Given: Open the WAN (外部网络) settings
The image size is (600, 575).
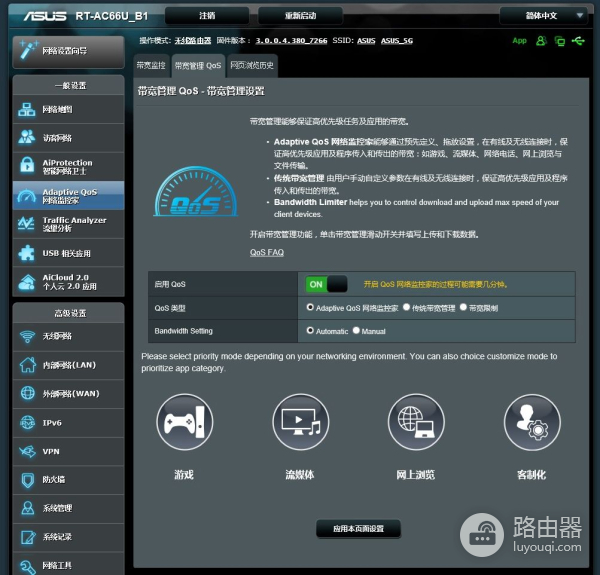Looking at the screenshot, I should click(x=68, y=394).
